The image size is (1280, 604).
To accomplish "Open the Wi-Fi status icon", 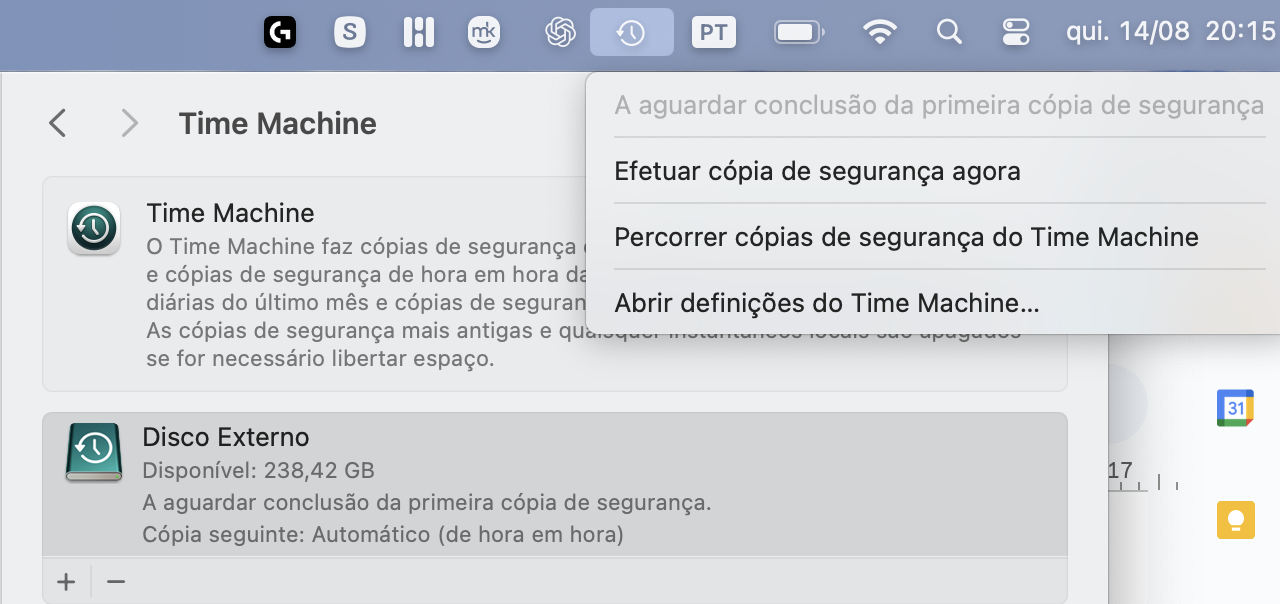I will pyautogui.click(x=879, y=32).
